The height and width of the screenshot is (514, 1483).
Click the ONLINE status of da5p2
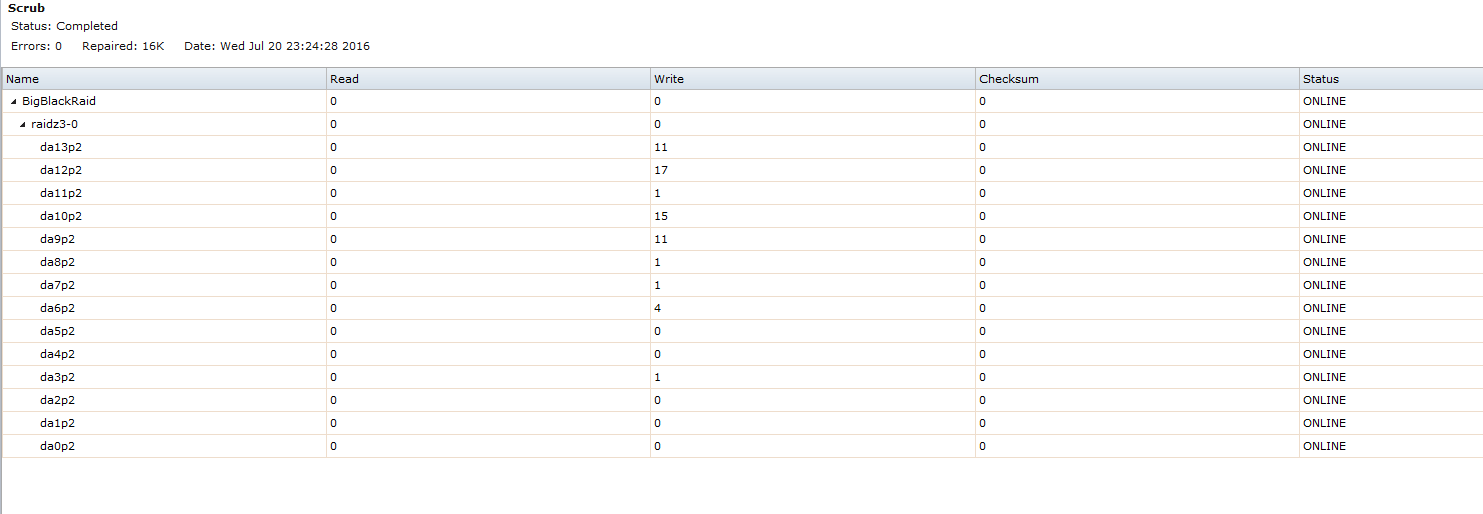pyautogui.click(x=1324, y=331)
